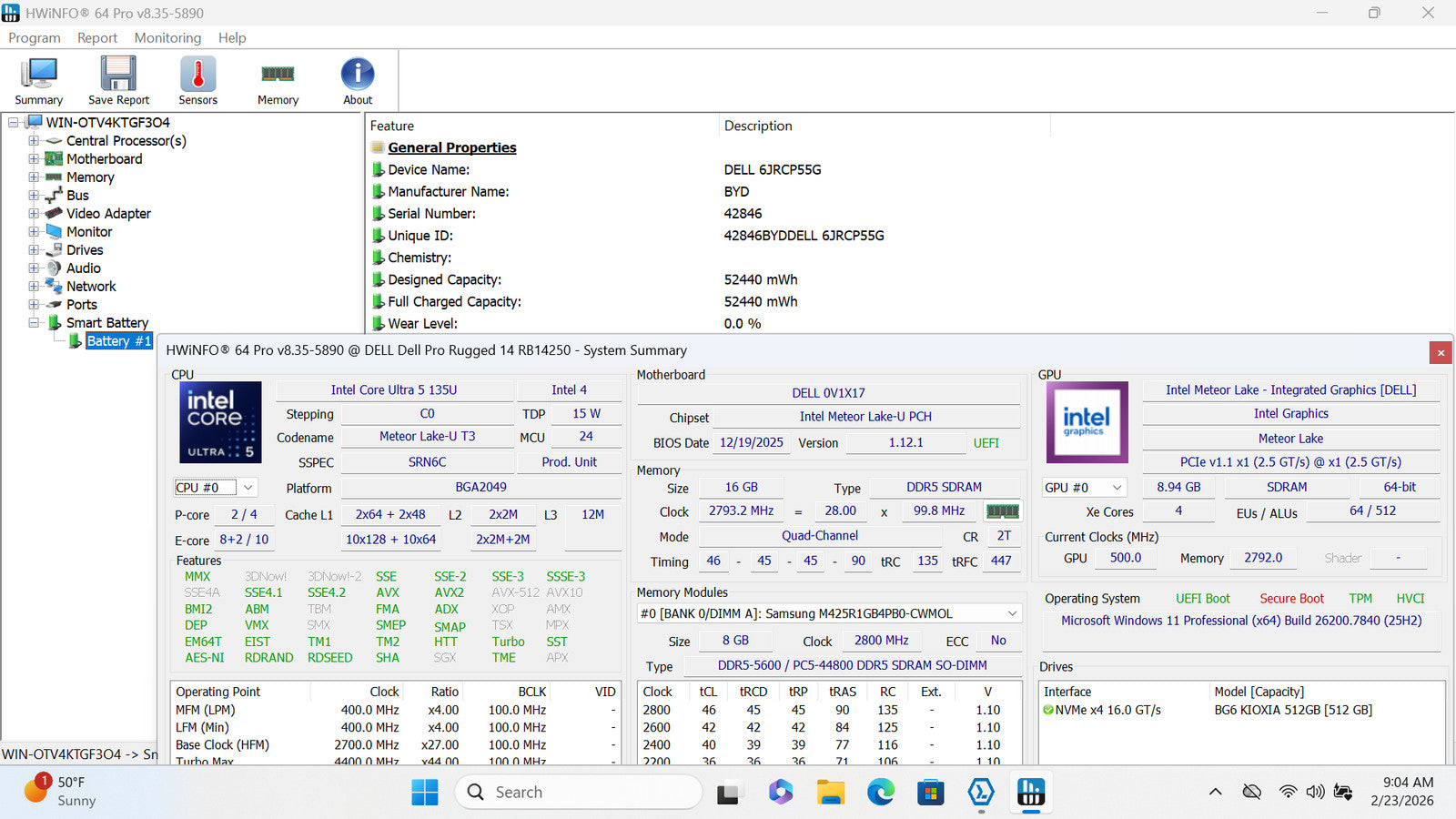Image resolution: width=1456 pixels, height=819 pixels.
Task: Select Battery #1 in the tree
Action: coord(118,341)
